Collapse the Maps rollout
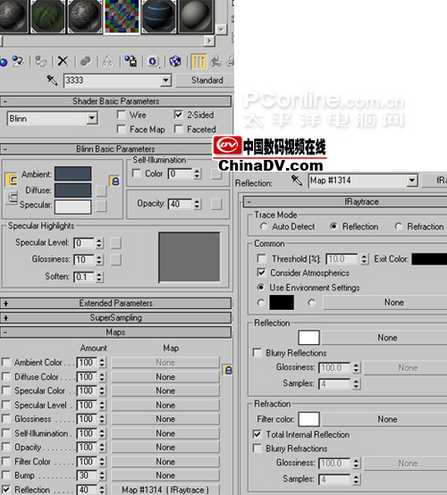The width and height of the screenshot is (447, 495). click(x=116, y=332)
